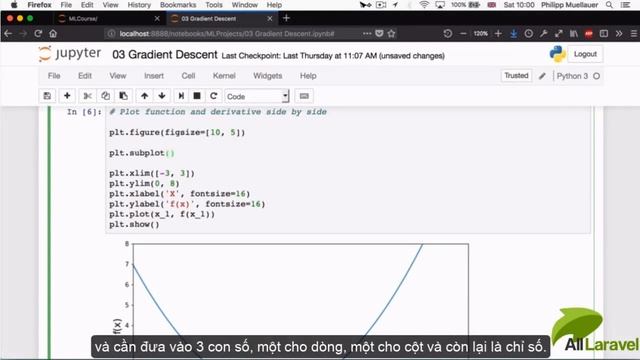Open the Jupyter File menu
Screen dimensions: 640x360
click(x=54, y=76)
